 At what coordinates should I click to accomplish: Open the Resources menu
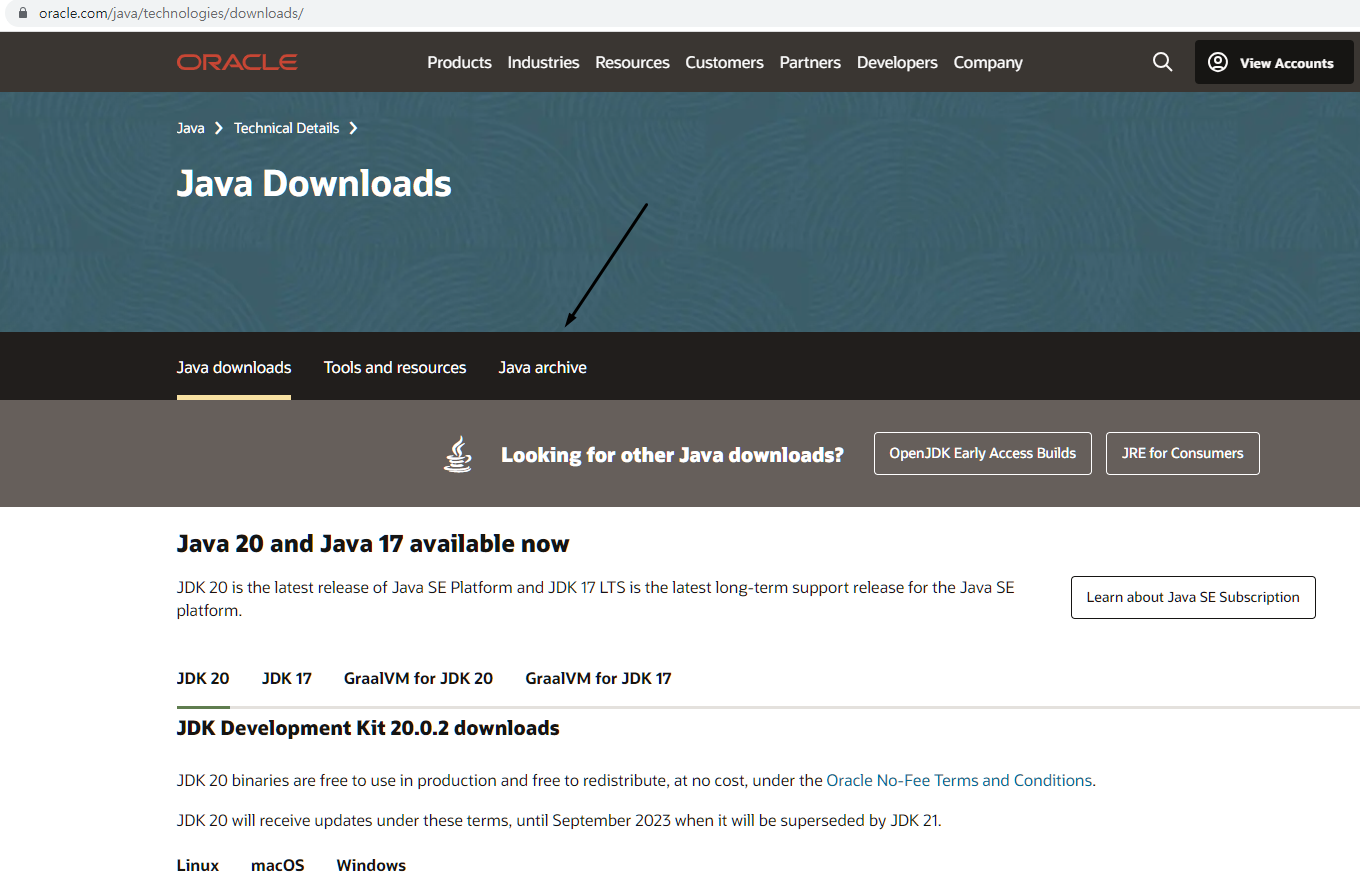[632, 62]
